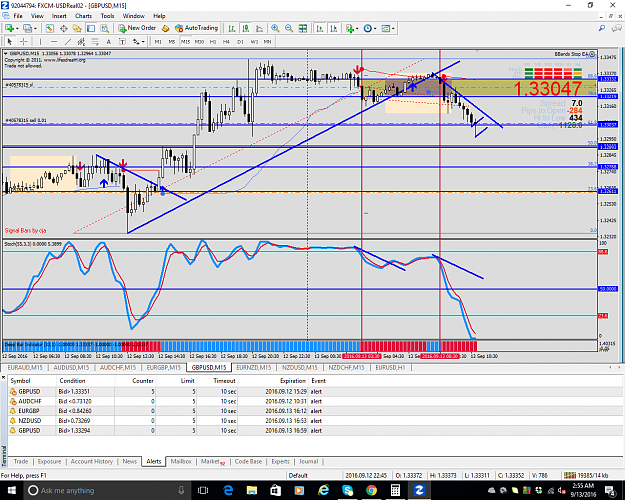
Task: Switch timeframe to H1
Action: point(213,41)
